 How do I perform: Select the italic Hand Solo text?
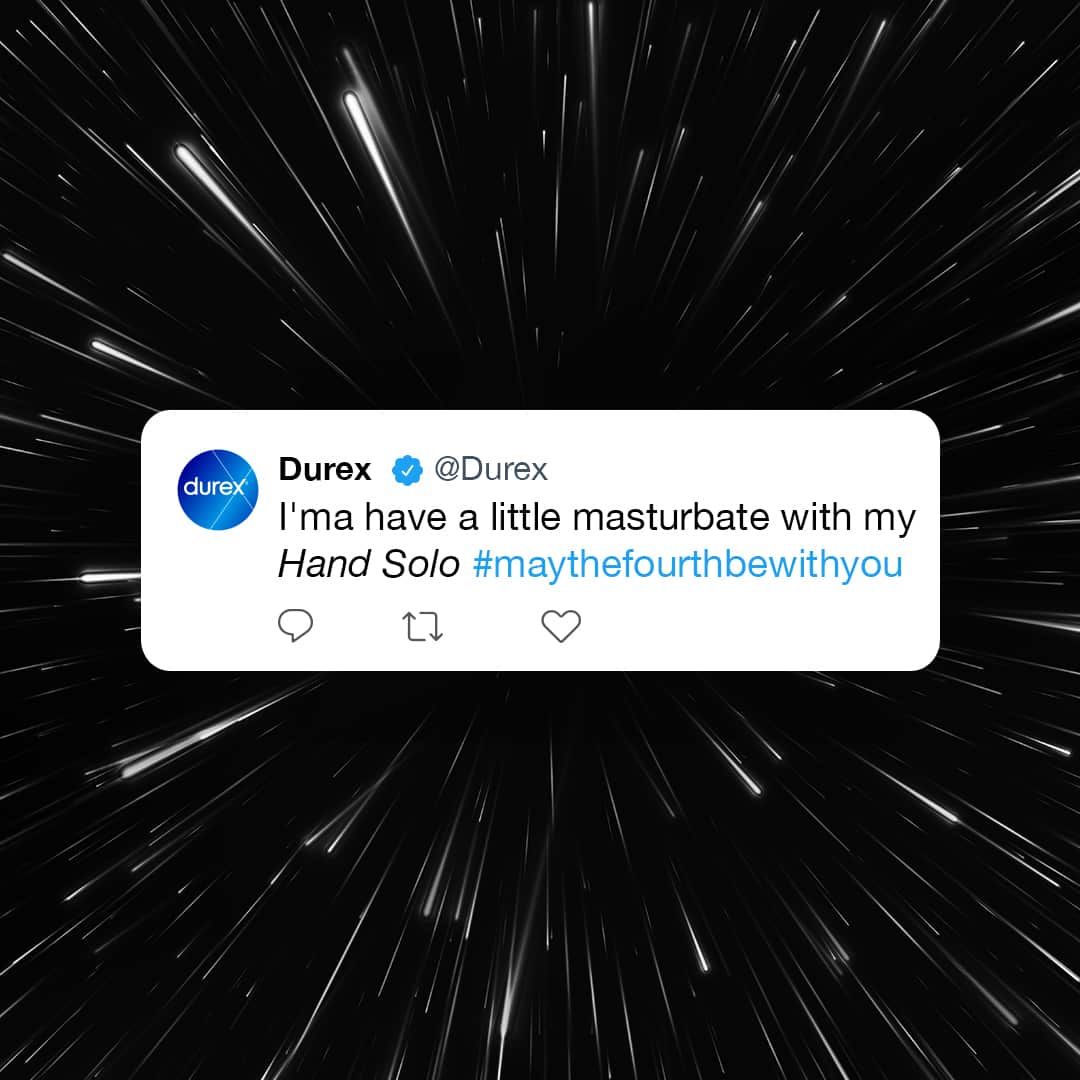[x=368, y=564]
